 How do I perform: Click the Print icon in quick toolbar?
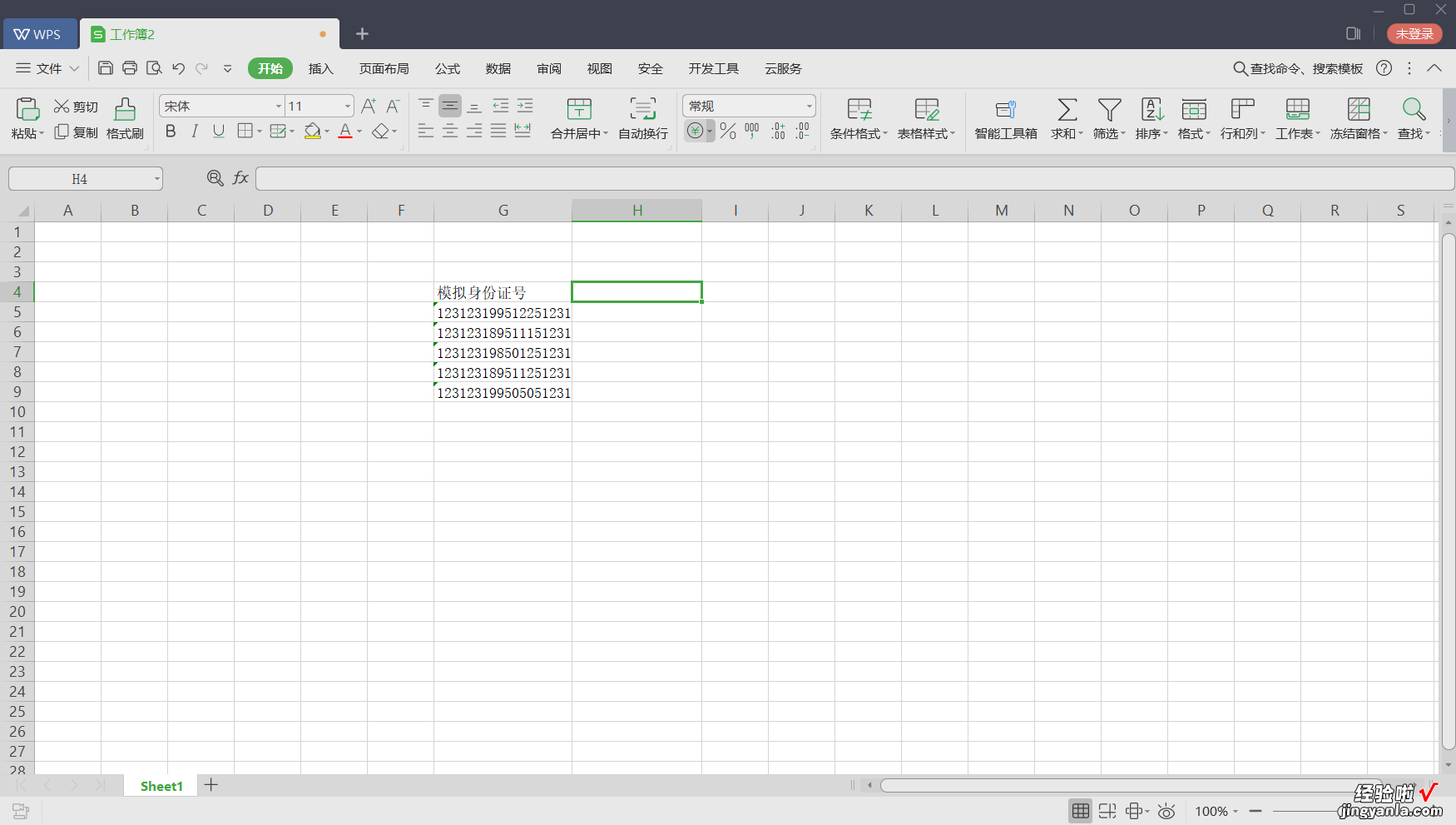click(130, 68)
